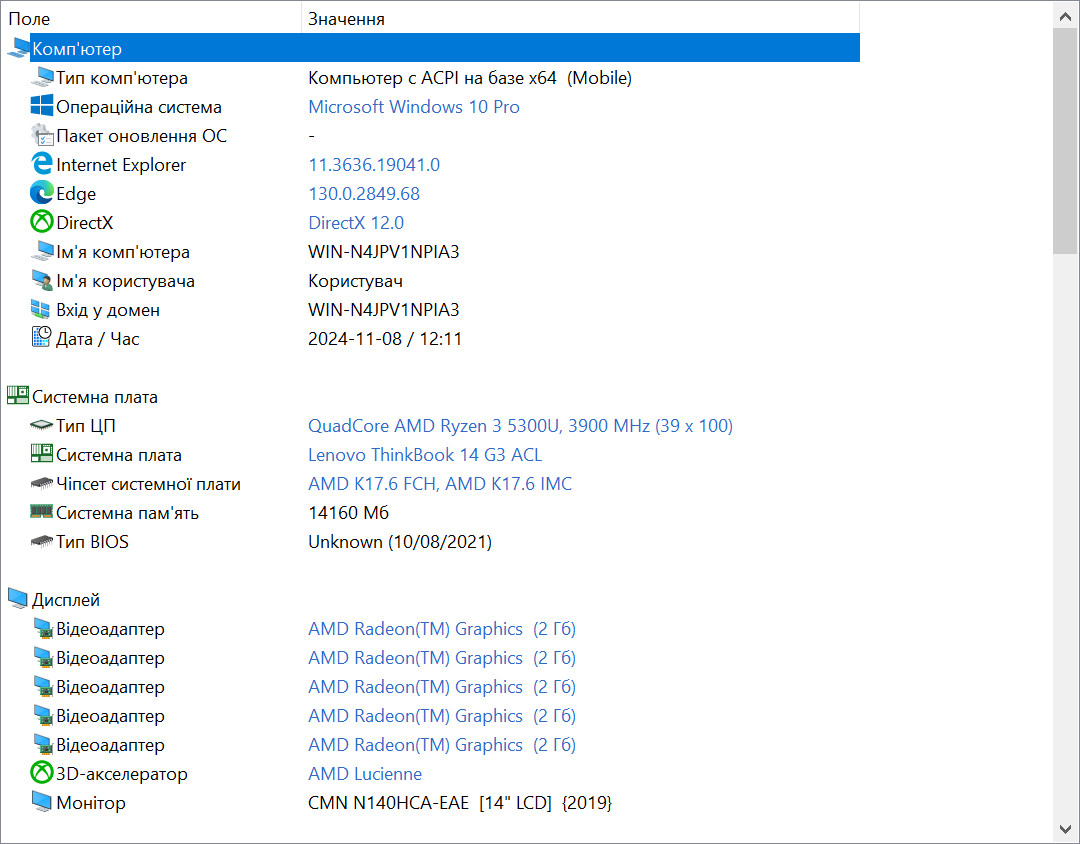This screenshot has height=844, width=1080.
Task: Click the Комп'ютер section icon
Action: pyautogui.click(x=18, y=48)
